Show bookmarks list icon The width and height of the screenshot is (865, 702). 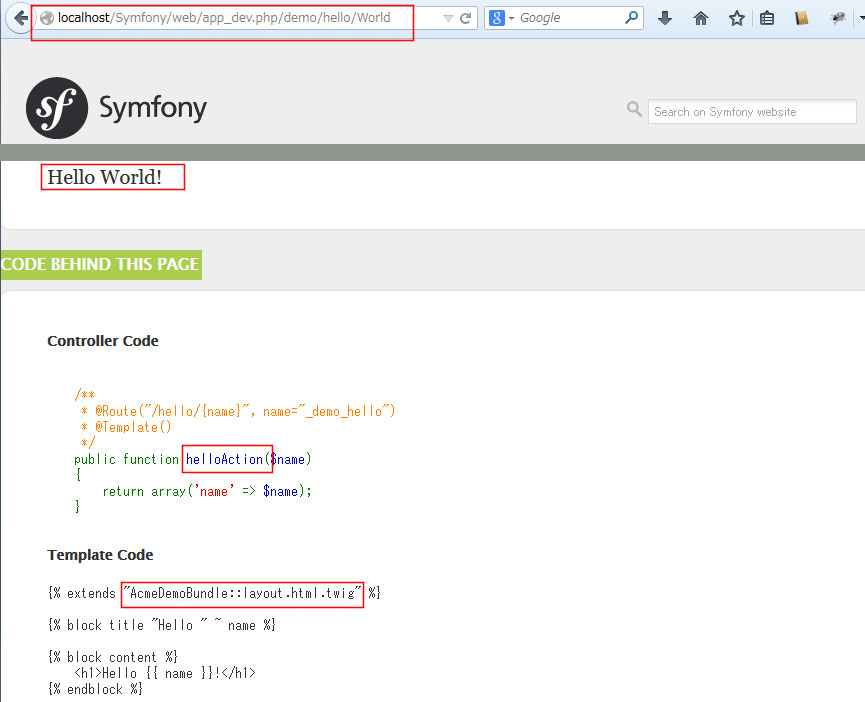pyautogui.click(x=767, y=19)
